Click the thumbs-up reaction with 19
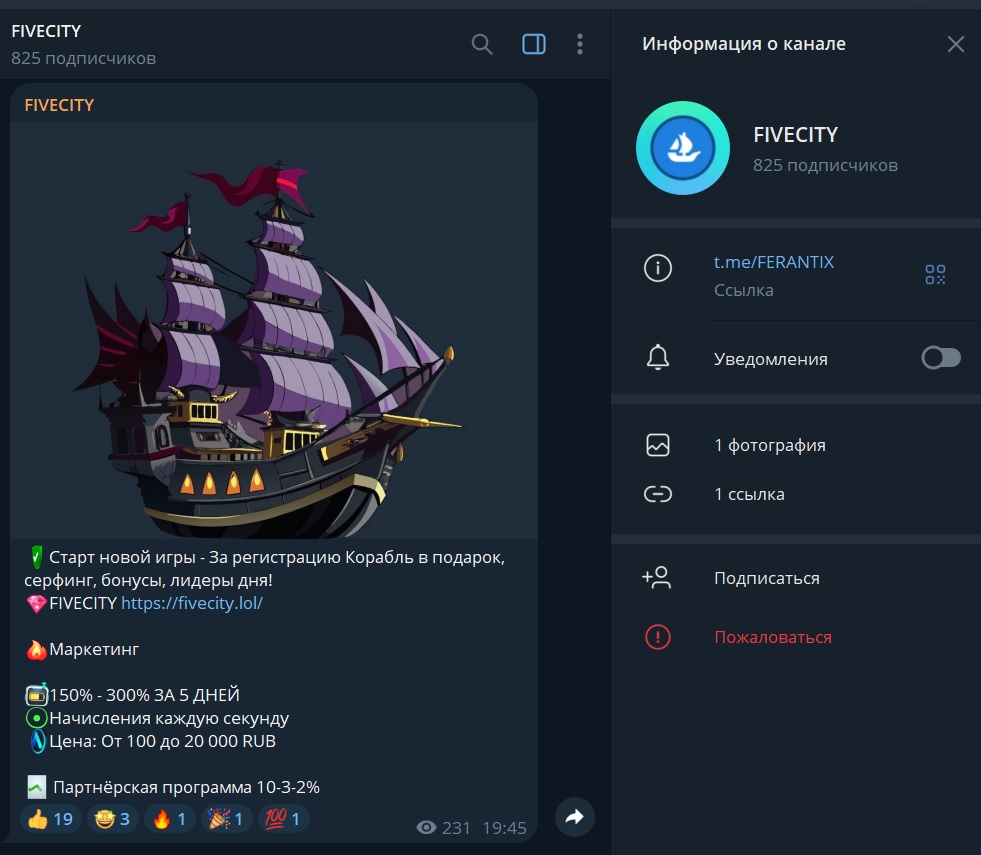The height and width of the screenshot is (855, 981). coord(51,819)
